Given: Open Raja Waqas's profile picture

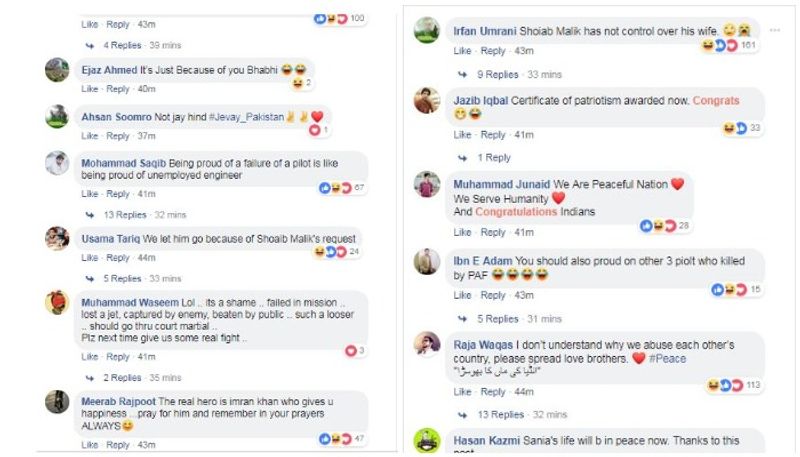Looking at the screenshot, I should (x=426, y=344).
